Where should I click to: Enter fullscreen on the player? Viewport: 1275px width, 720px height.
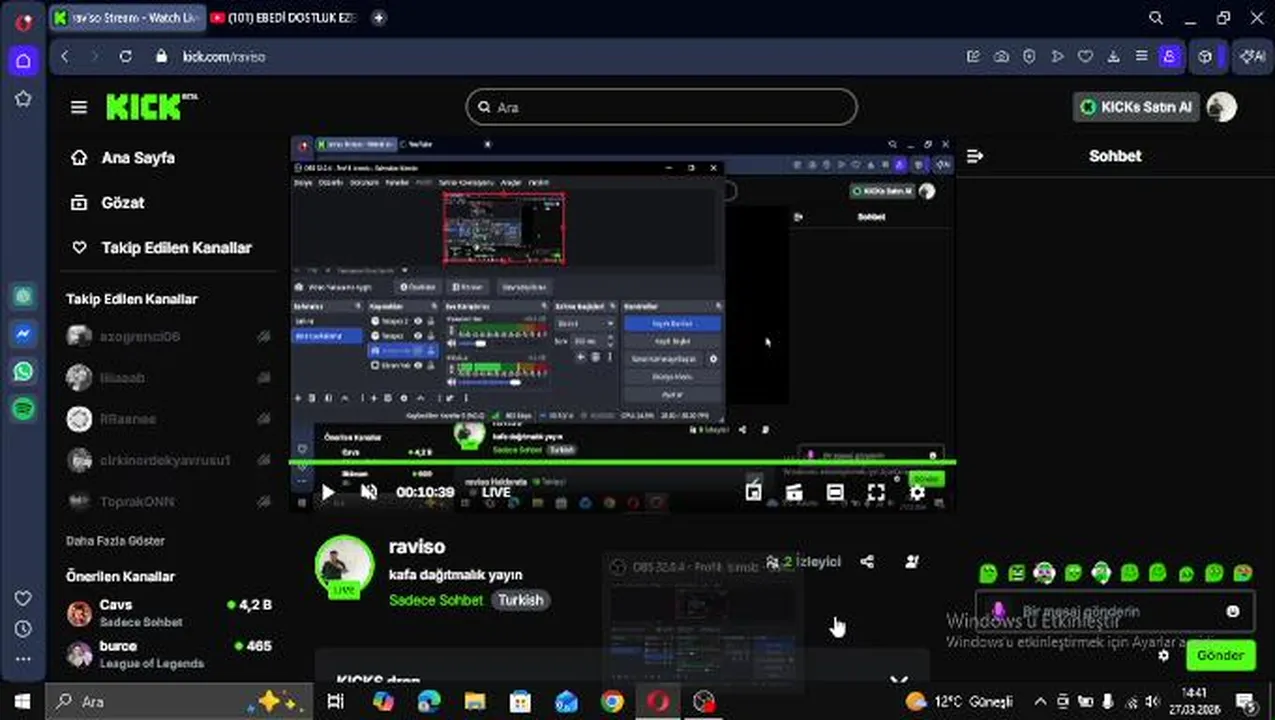(x=876, y=492)
